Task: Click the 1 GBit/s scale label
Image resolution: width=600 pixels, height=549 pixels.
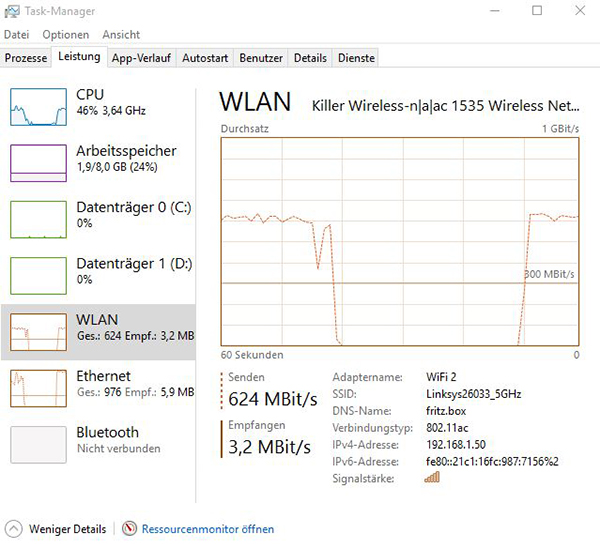Action: point(560,129)
